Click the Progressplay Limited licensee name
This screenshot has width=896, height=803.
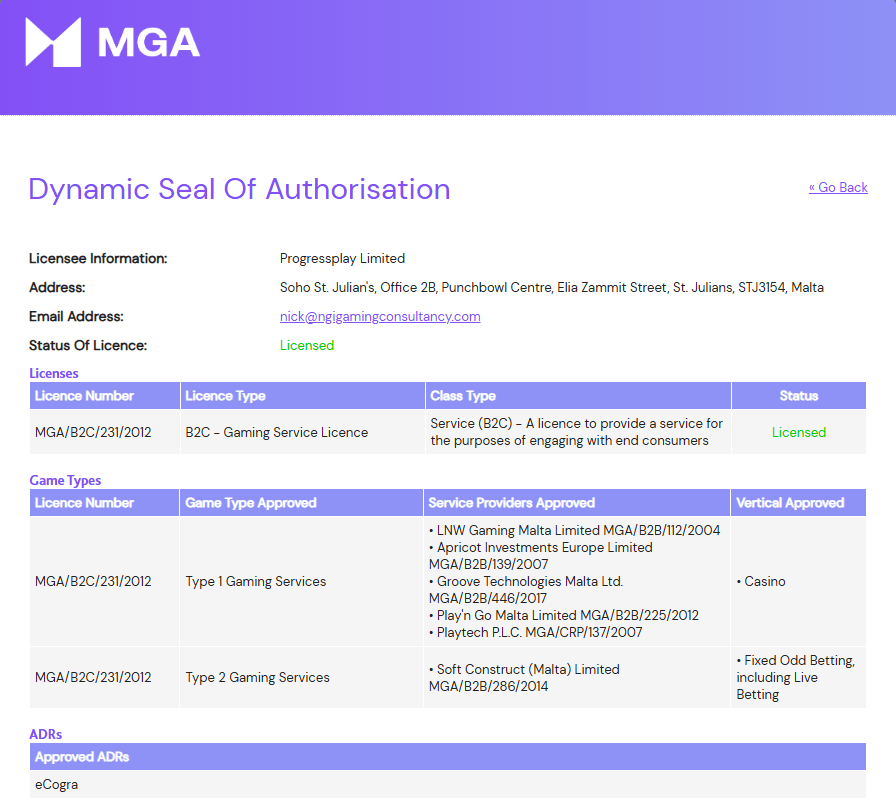[342, 258]
